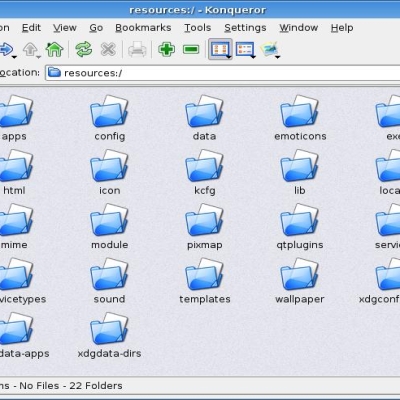Stop loading with the X icon
Screen dimensions: 400x400
click(x=108, y=49)
